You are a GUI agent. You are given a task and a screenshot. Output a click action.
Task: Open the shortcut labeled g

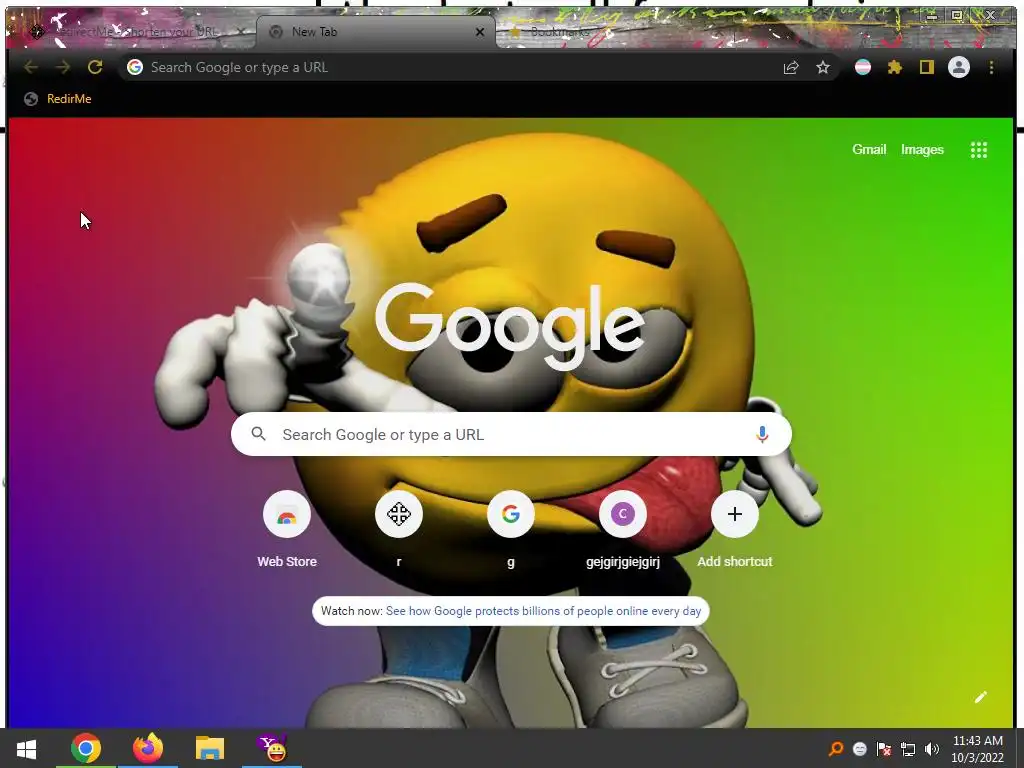click(511, 530)
